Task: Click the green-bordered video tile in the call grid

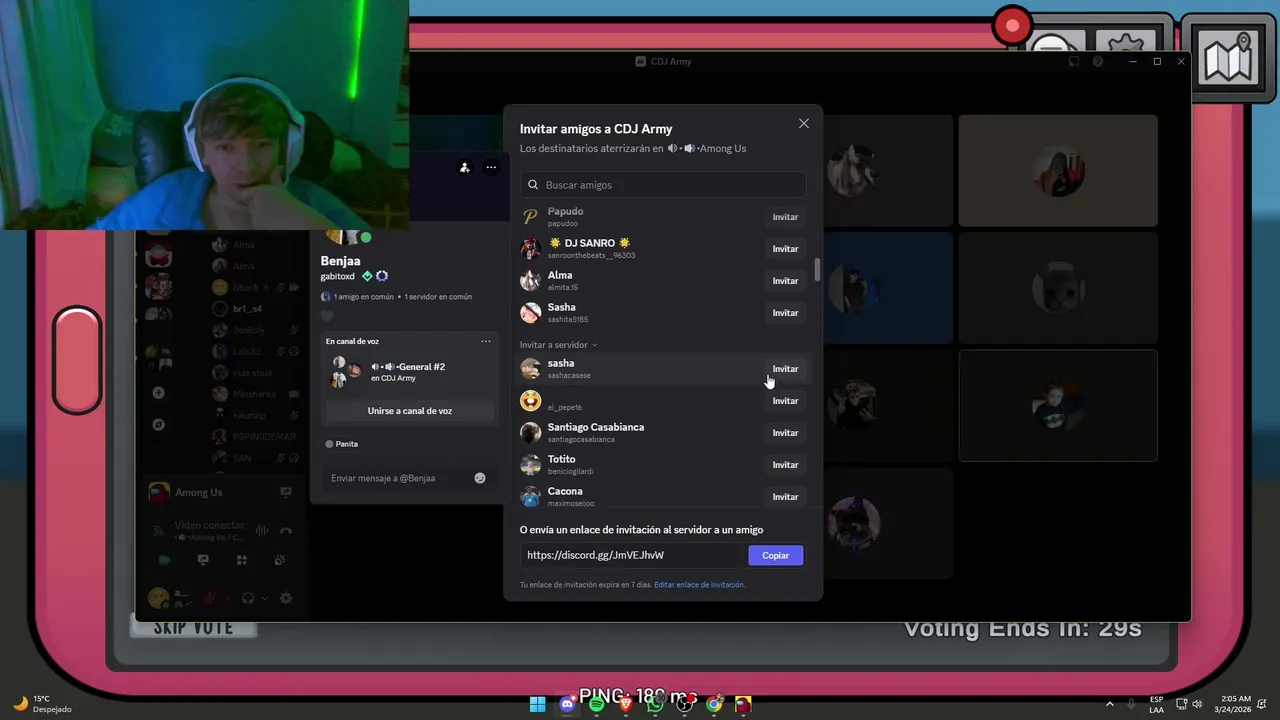Action: click(x=1058, y=406)
